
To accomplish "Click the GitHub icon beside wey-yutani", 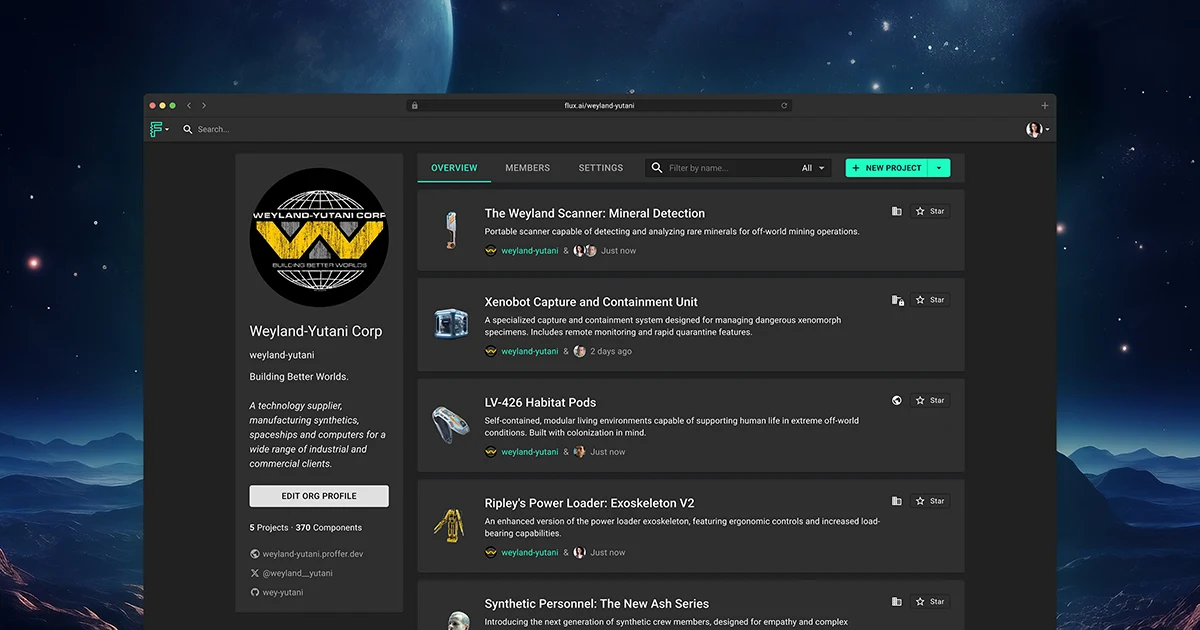I will tap(254, 593).
